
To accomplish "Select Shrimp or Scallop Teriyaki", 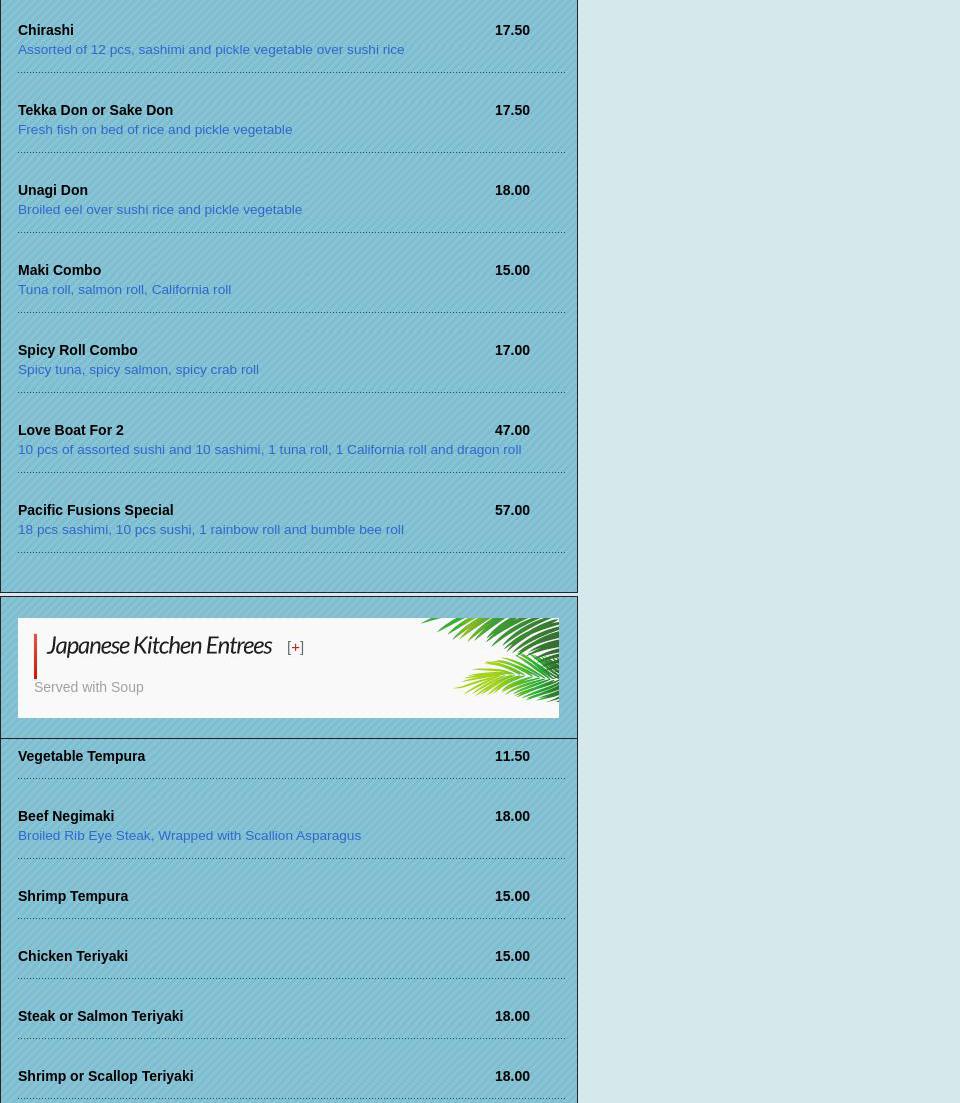I will click(105, 1076).
